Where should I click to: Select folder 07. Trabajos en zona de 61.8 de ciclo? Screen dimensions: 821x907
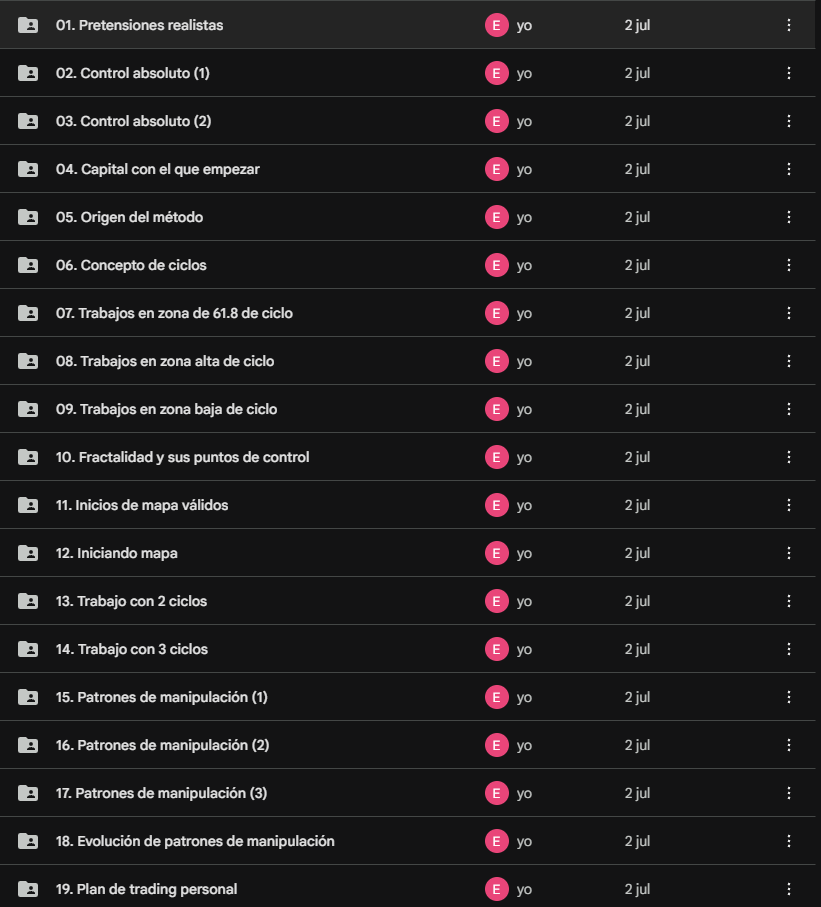click(407, 313)
